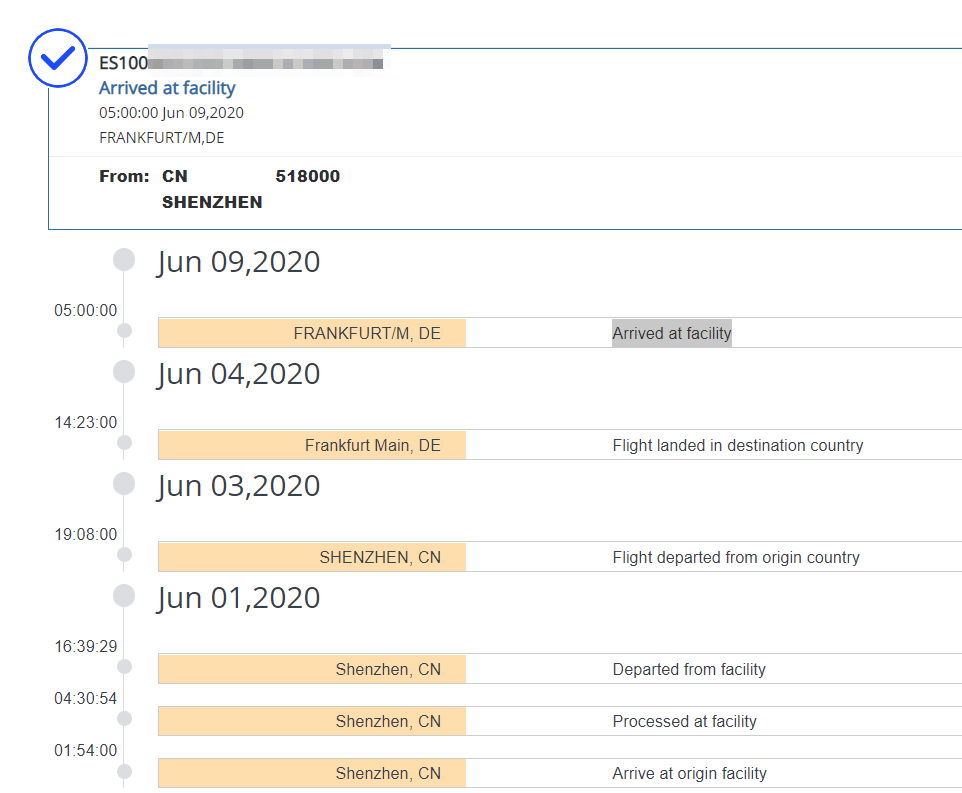Click the Jun 09,2020 timeline dot
The width and height of the screenshot is (962, 793).
coord(124,261)
